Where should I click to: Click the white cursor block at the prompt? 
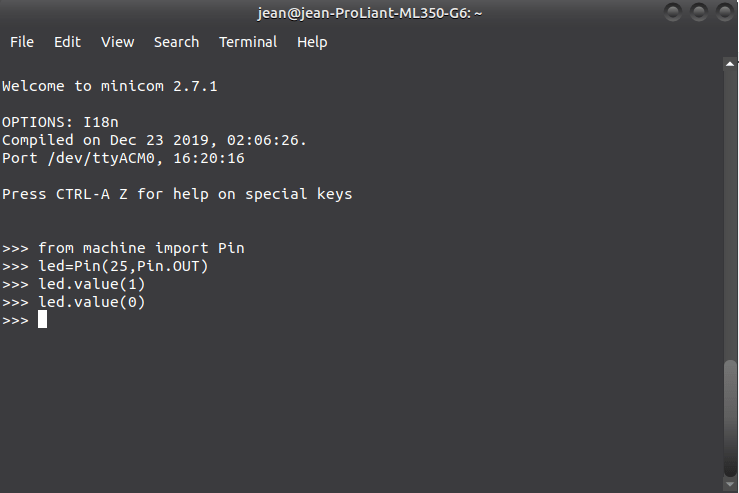42,319
